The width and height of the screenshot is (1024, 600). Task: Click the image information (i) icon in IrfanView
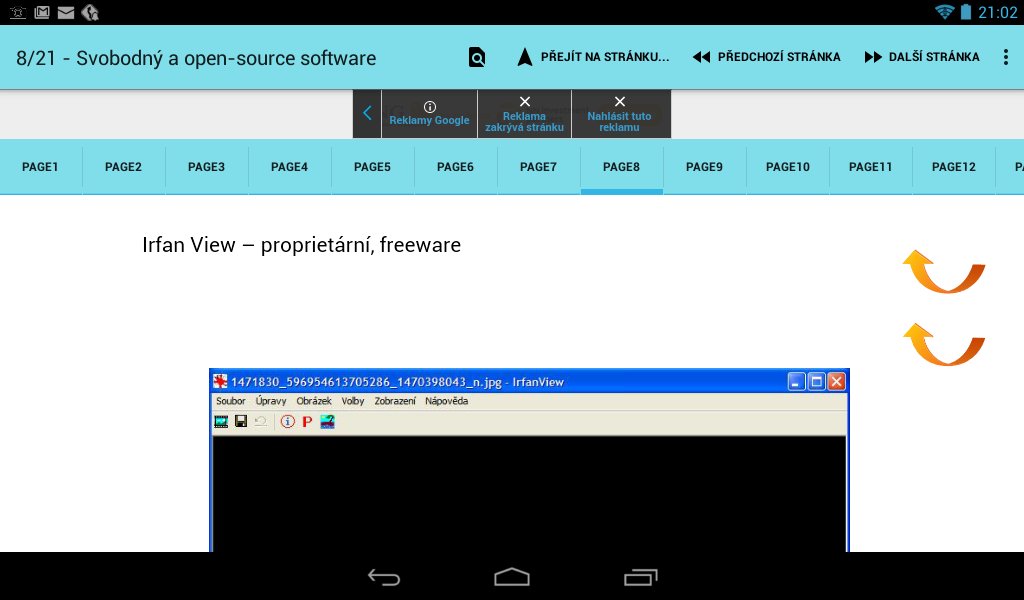287,422
